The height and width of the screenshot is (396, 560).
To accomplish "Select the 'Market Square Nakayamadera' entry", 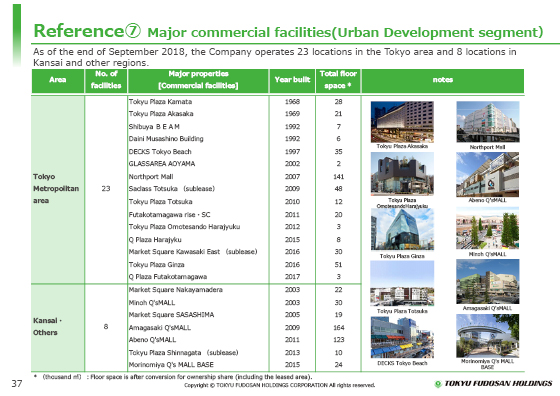I will 176,290.
